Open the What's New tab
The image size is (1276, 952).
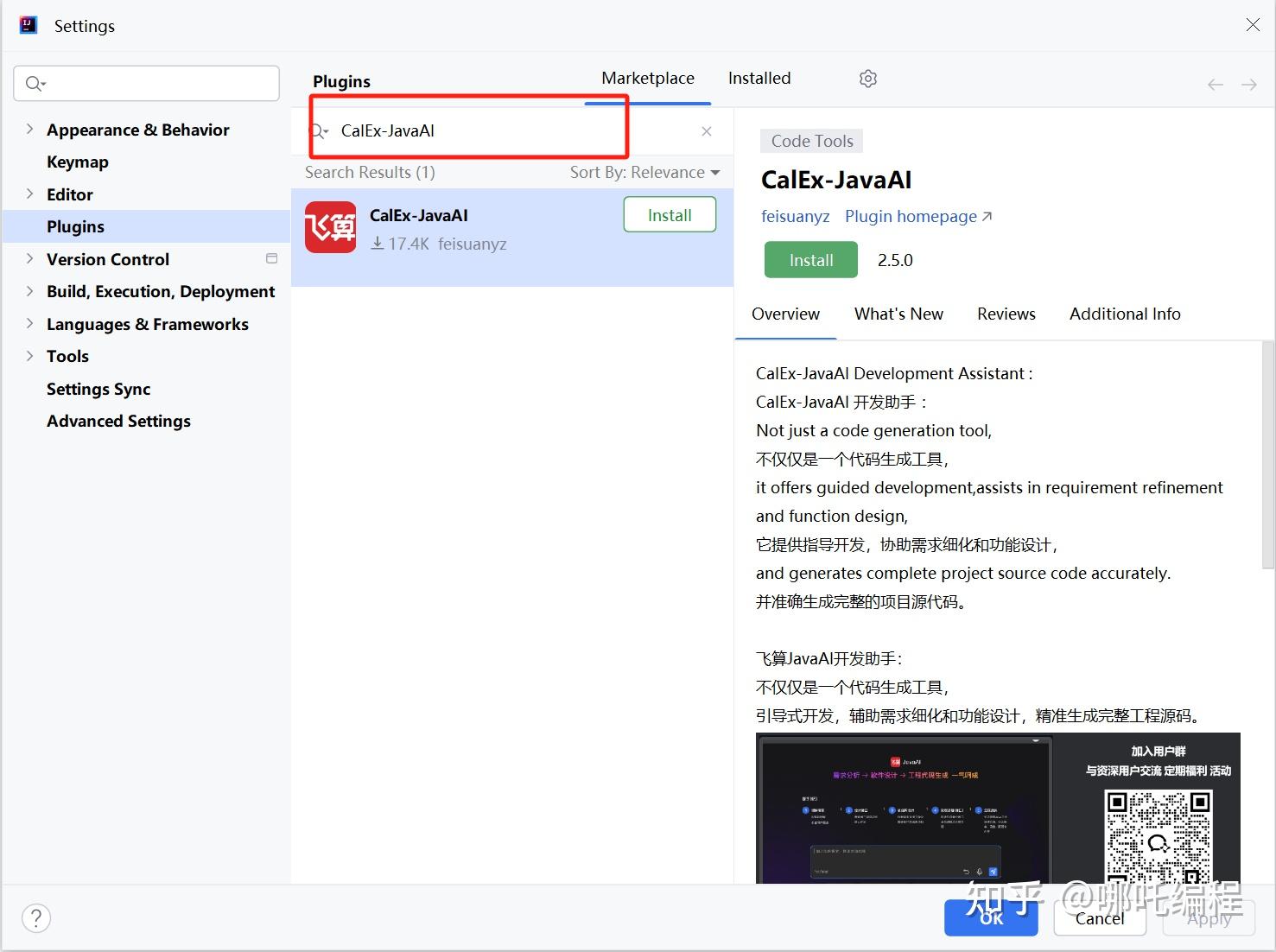[898, 314]
